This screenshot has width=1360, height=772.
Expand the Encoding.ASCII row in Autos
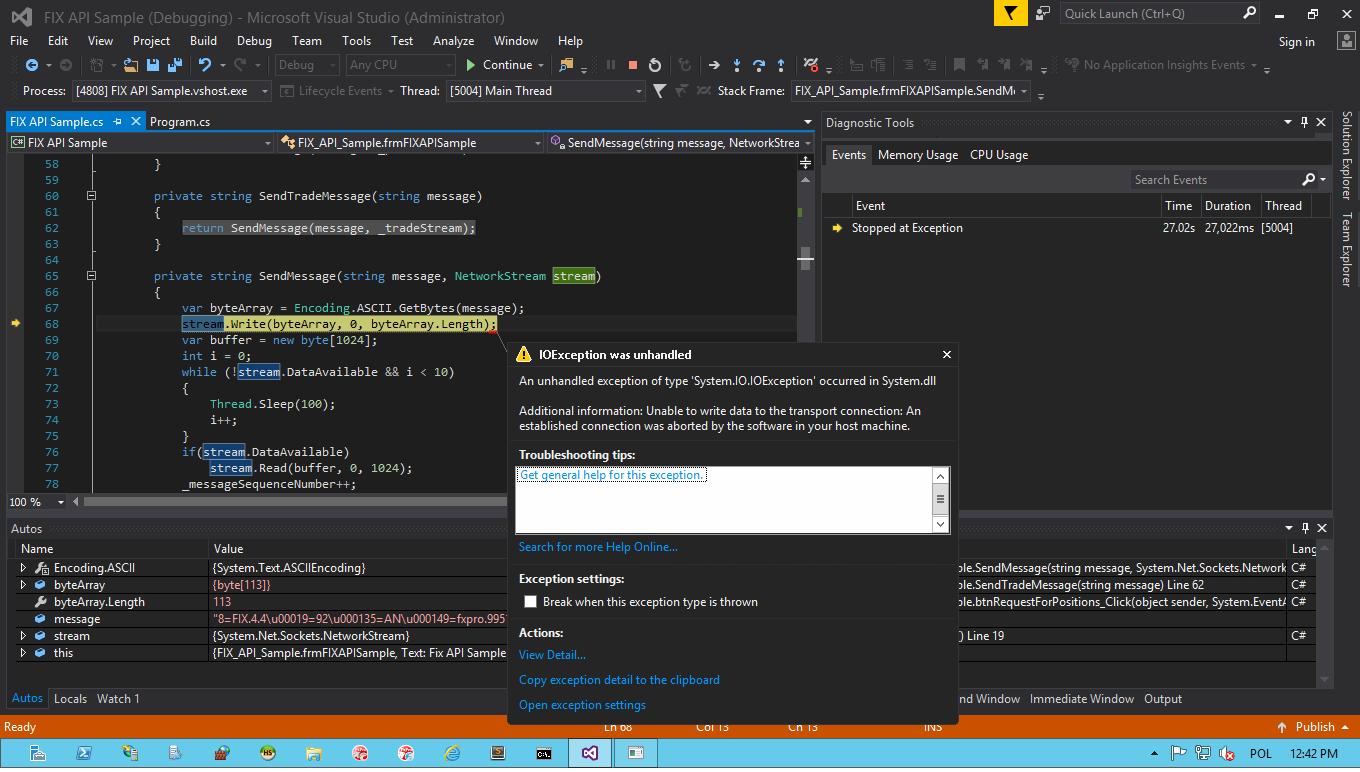click(x=23, y=568)
